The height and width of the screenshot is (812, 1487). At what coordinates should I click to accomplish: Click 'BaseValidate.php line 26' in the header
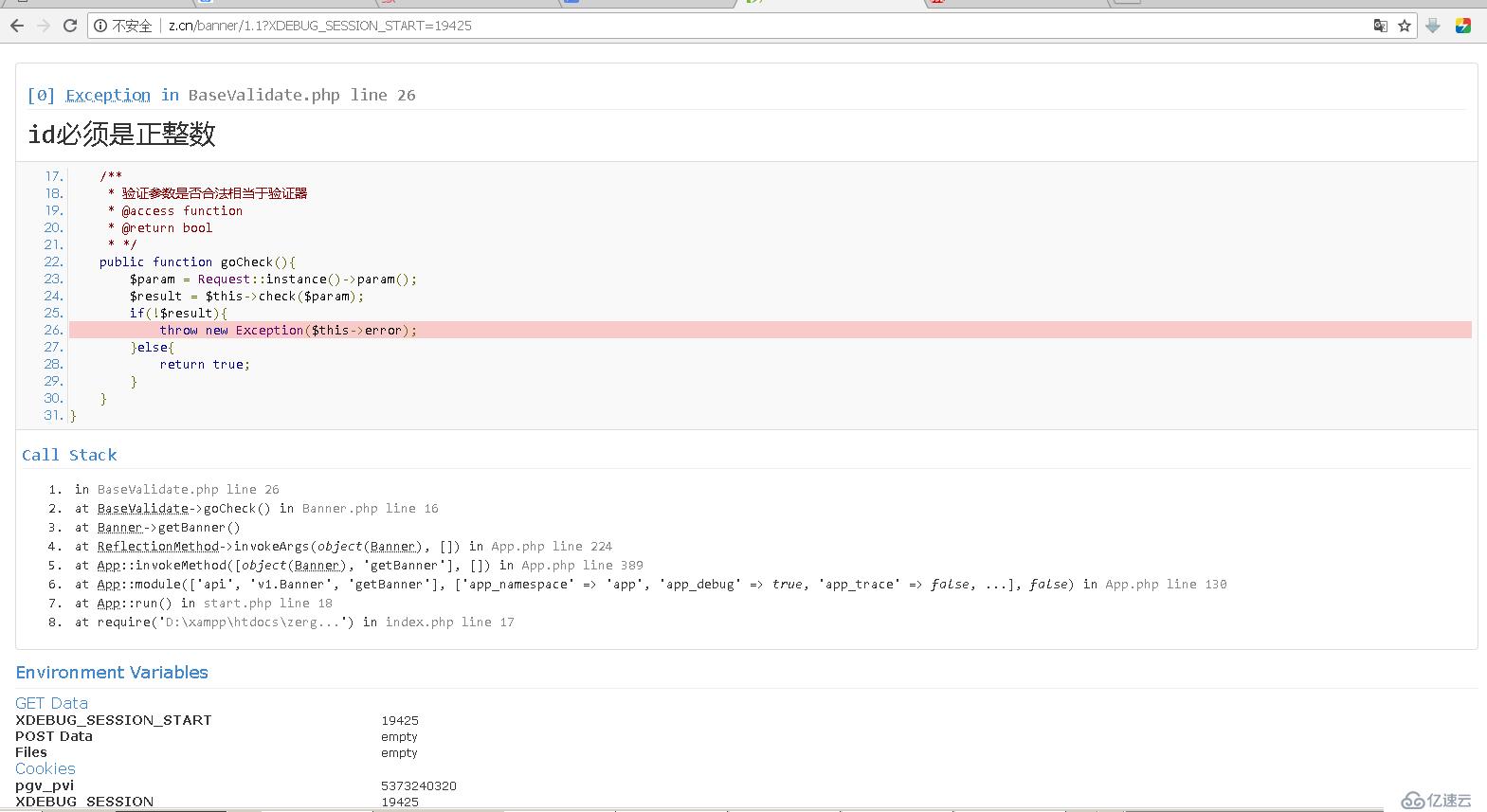301,95
